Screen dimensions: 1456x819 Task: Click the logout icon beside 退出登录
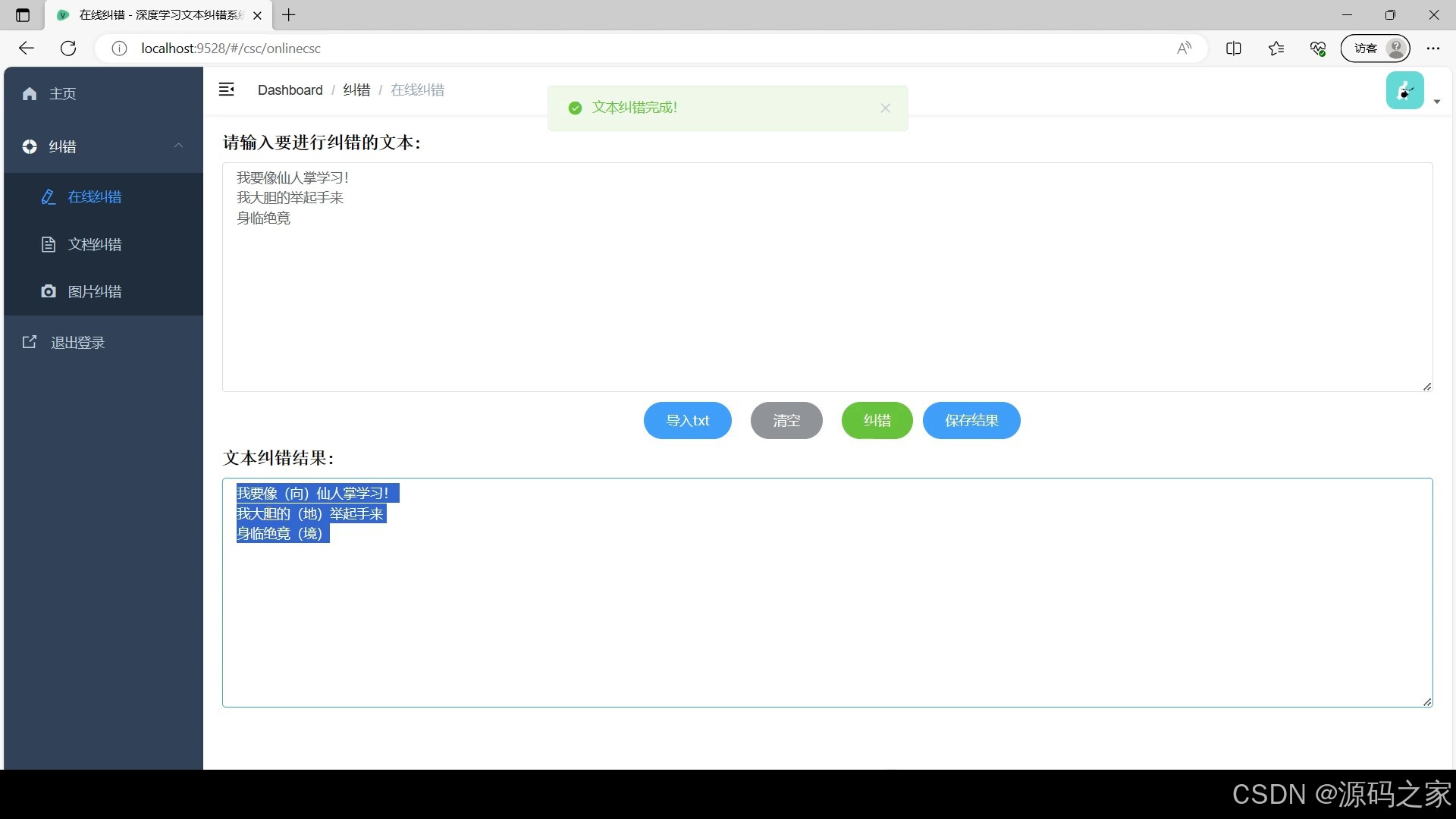point(30,342)
